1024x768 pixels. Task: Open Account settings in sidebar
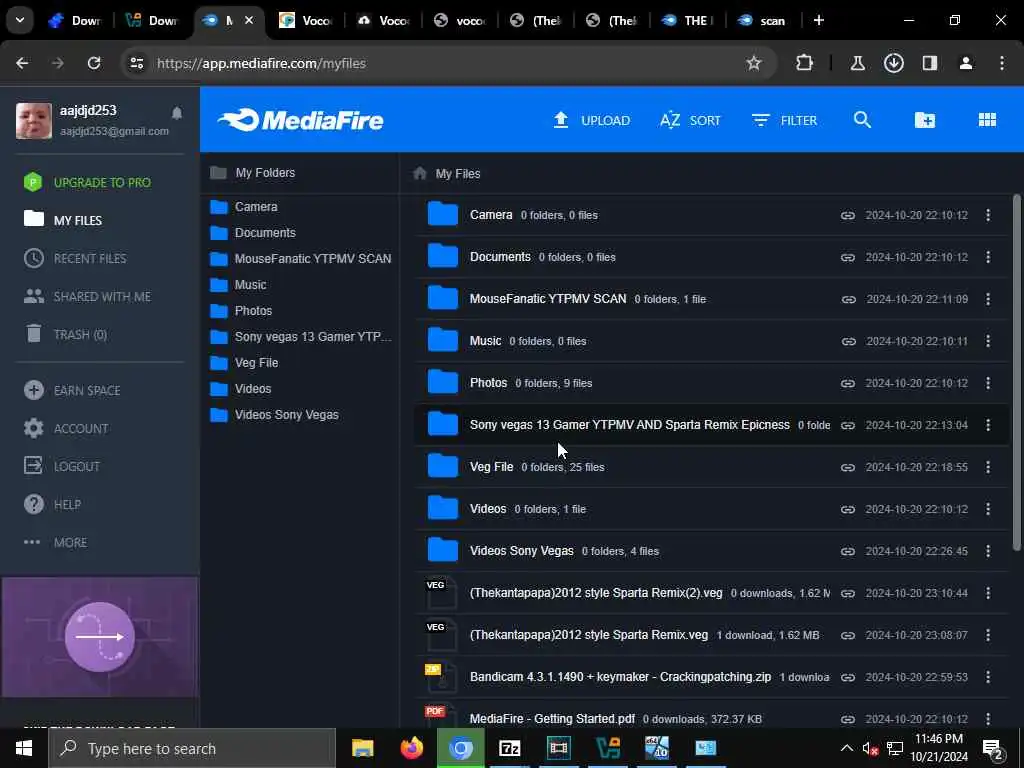[66, 428]
